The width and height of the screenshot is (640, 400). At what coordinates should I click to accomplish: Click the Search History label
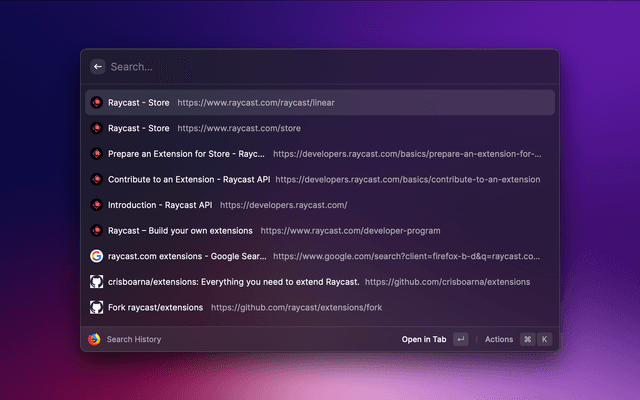tap(134, 339)
